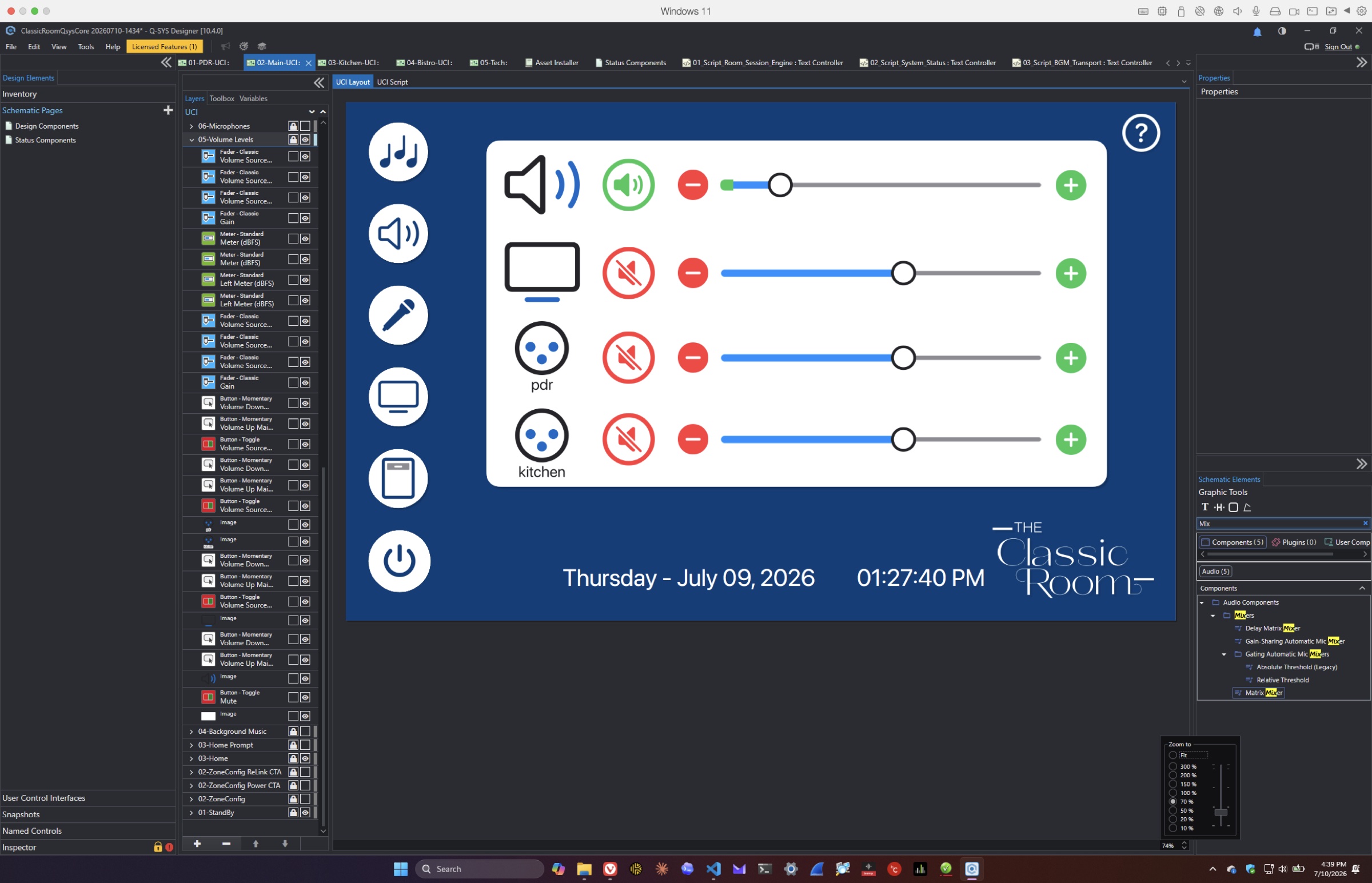
Task: Click the main speaker volume up plus
Action: pyautogui.click(x=1071, y=185)
